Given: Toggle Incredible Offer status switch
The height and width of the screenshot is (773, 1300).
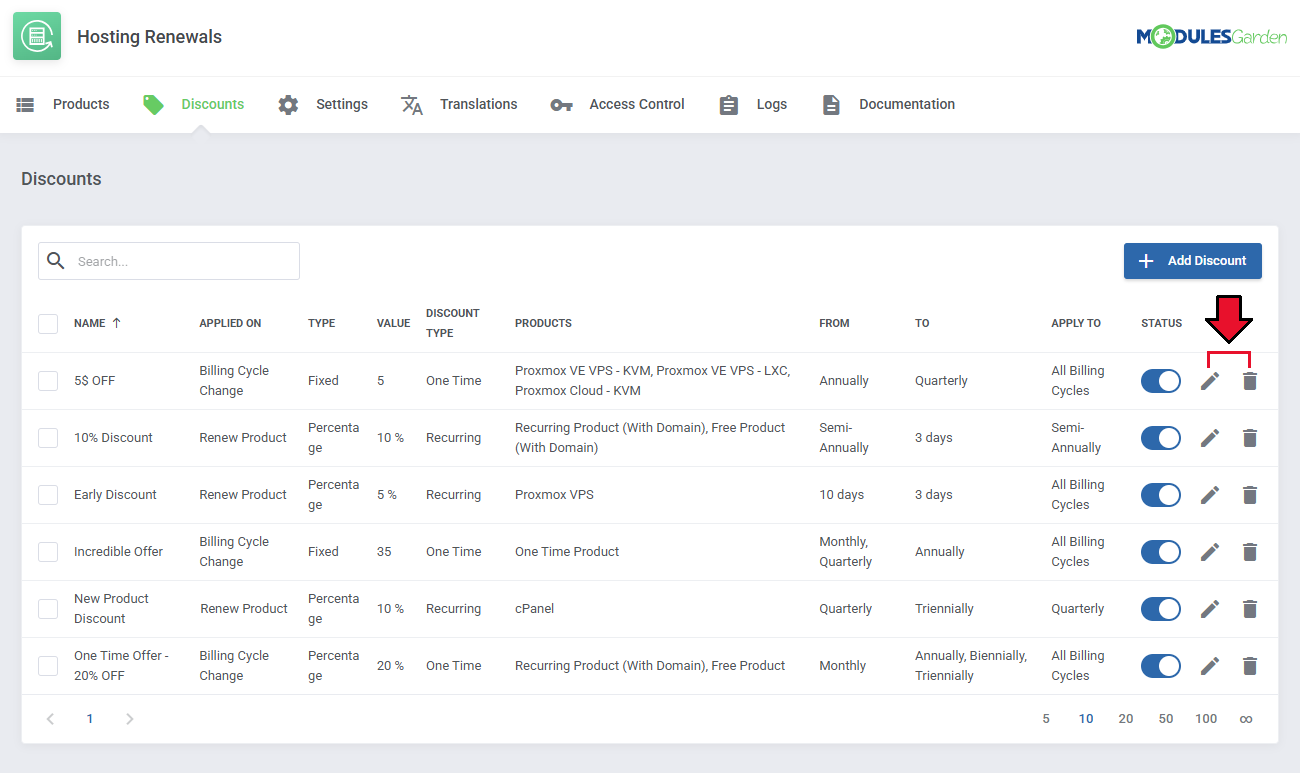Looking at the screenshot, I should (1161, 552).
